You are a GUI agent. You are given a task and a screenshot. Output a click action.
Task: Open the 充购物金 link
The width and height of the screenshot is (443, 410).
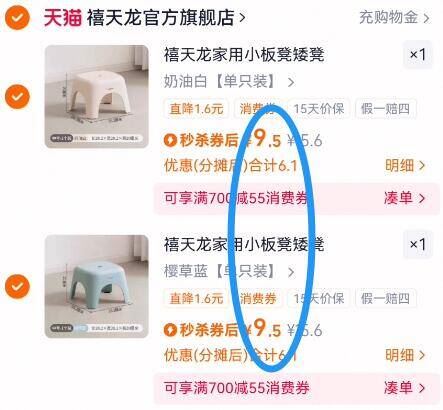[394, 17]
